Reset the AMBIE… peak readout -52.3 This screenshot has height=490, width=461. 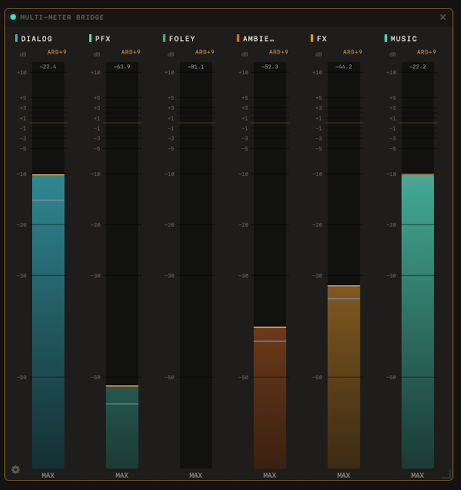click(x=270, y=67)
